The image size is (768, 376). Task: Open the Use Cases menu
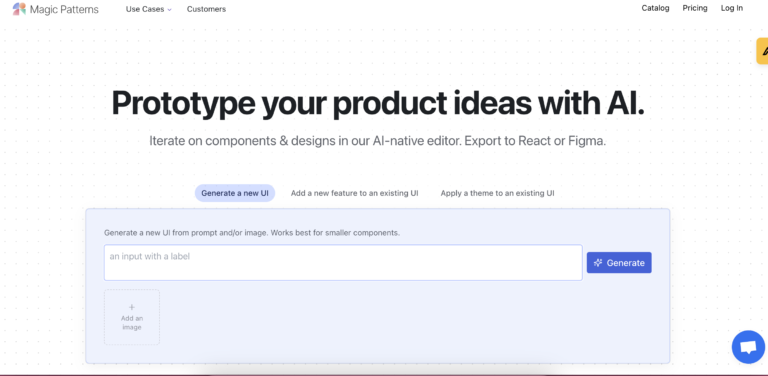(149, 9)
